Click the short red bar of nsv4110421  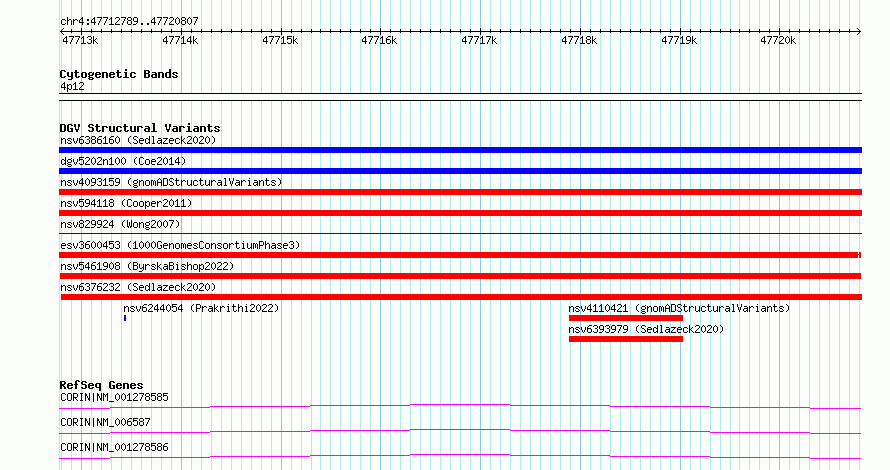pyautogui.click(x=626, y=318)
